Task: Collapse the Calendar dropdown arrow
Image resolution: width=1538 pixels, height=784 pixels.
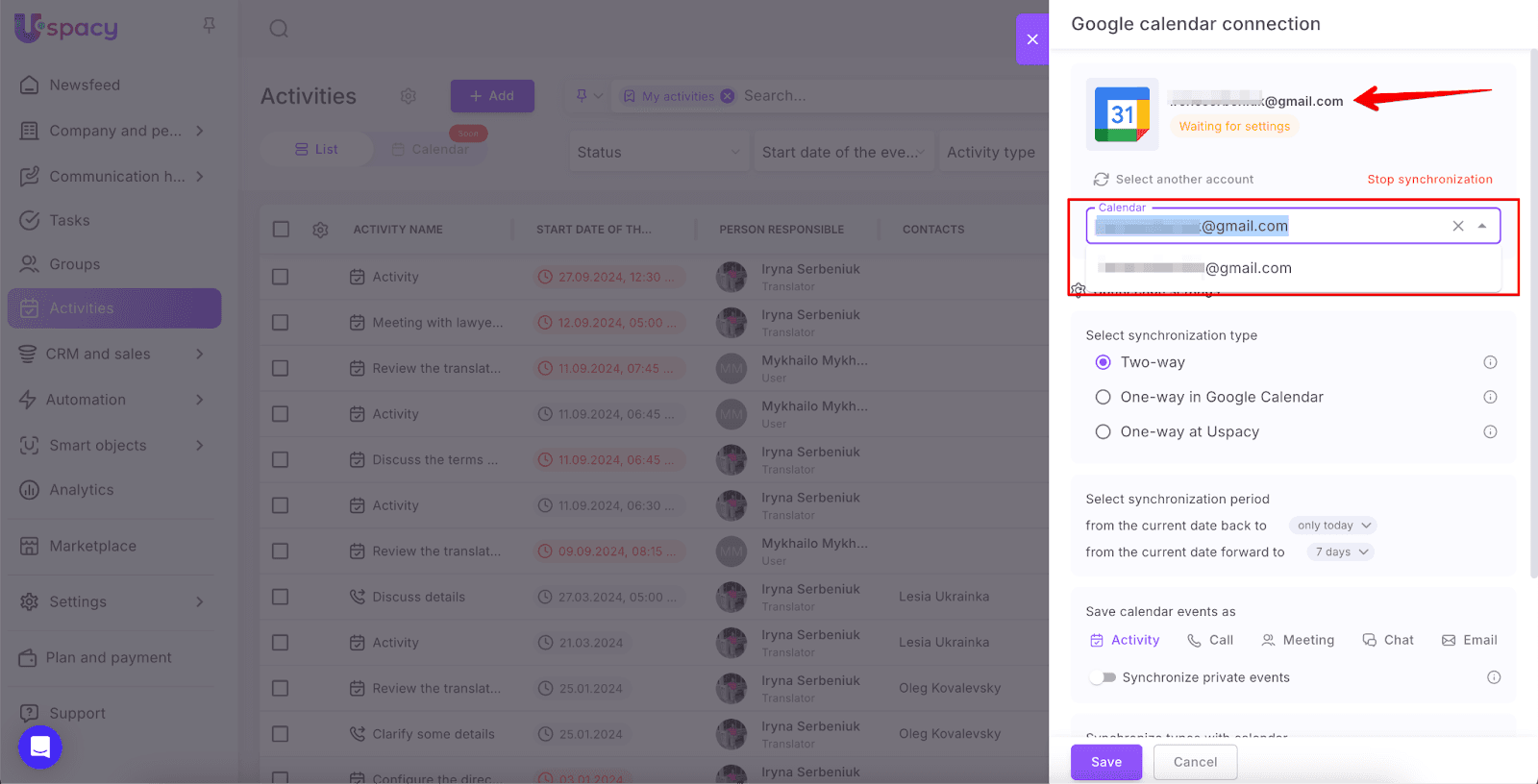Action: click(x=1482, y=226)
